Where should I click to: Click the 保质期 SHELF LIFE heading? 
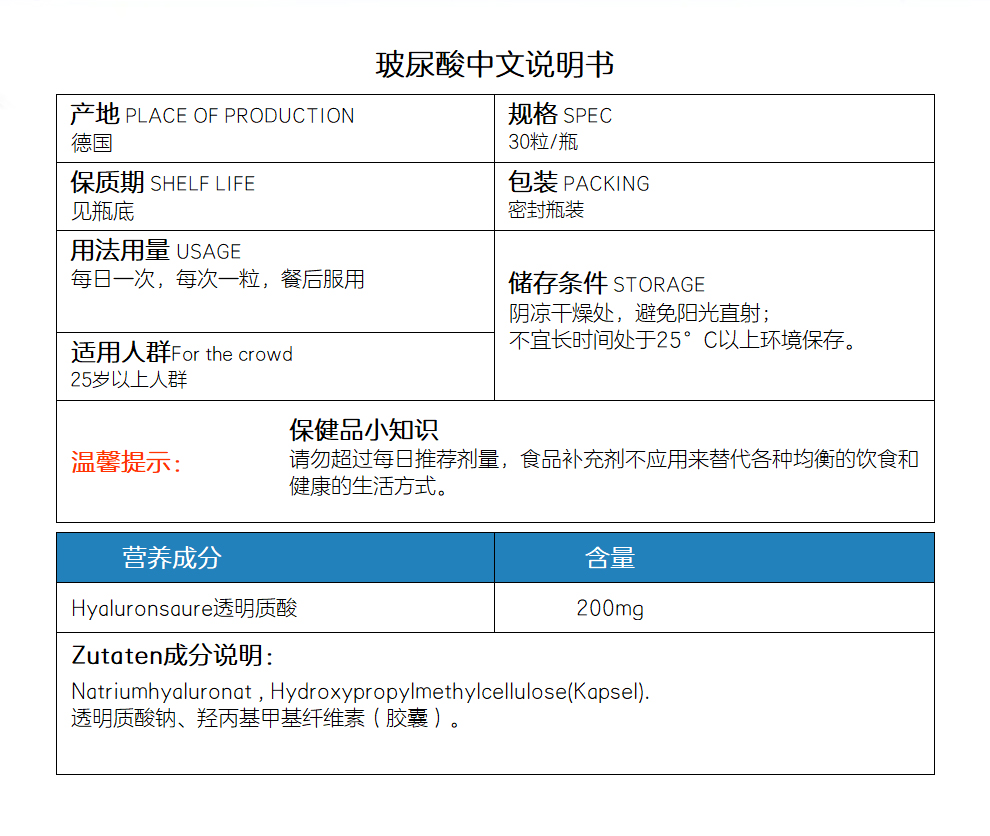(x=162, y=183)
